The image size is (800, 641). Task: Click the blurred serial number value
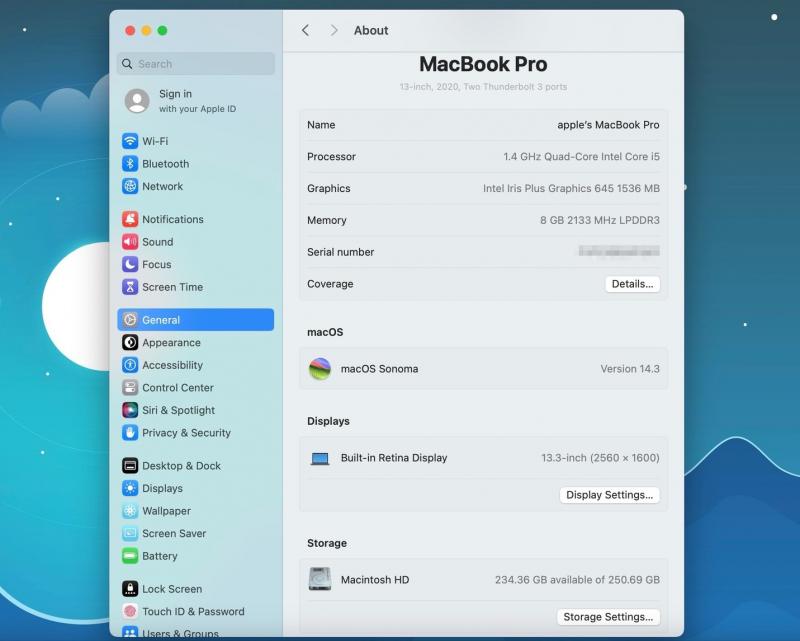(x=619, y=251)
